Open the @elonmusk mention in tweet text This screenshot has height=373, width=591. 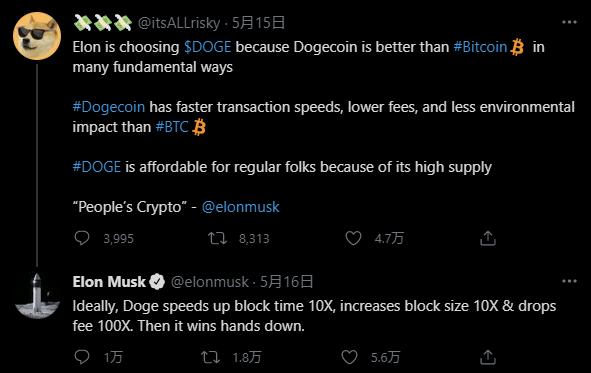pyautogui.click(x=240, y=207)
